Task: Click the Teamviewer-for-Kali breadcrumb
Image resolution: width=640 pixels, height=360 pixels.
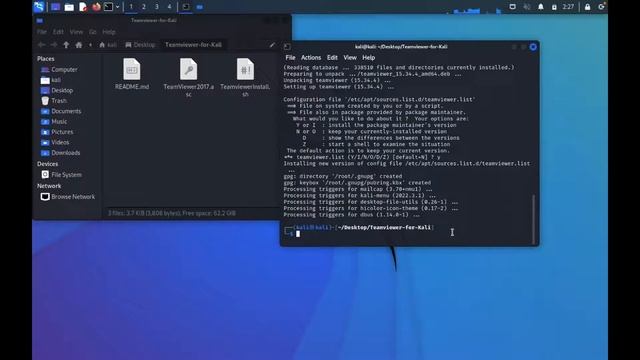Action: coord(193,45)
